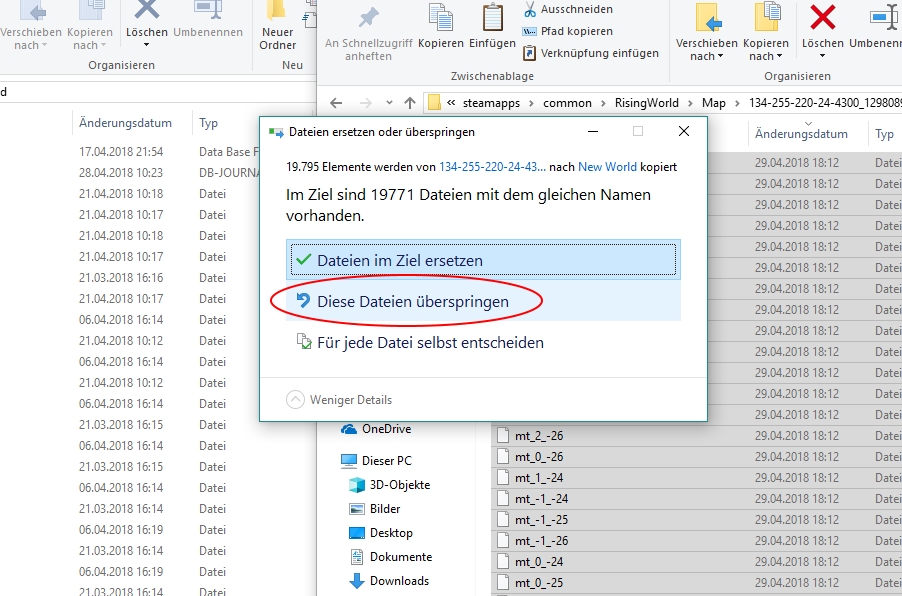Click Pfad kopieren in the ribbon
This screenshot has height=596, width=902.
(x=574, y=31)
